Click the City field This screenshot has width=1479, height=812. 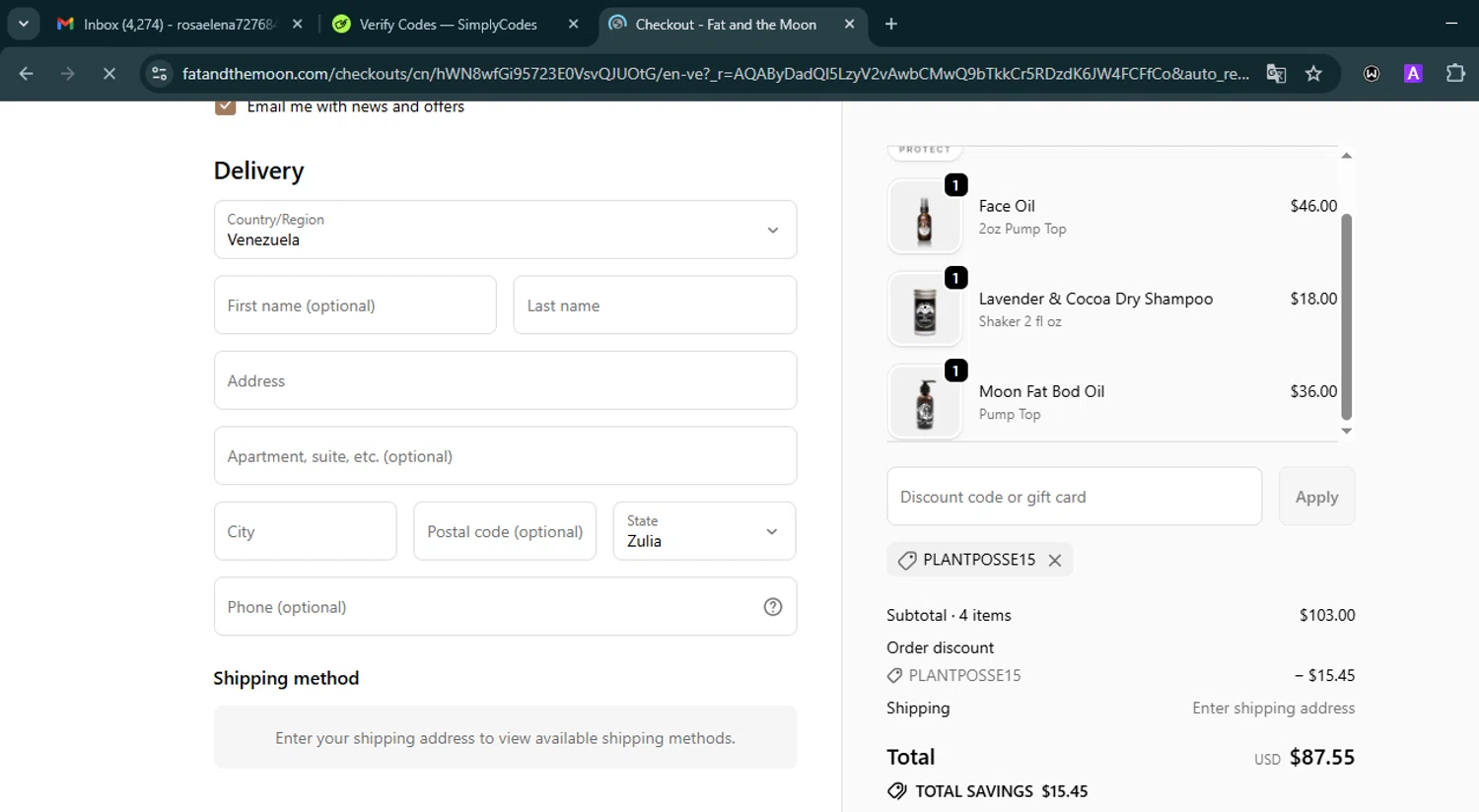pyautogui.click(x=306, y=531)
